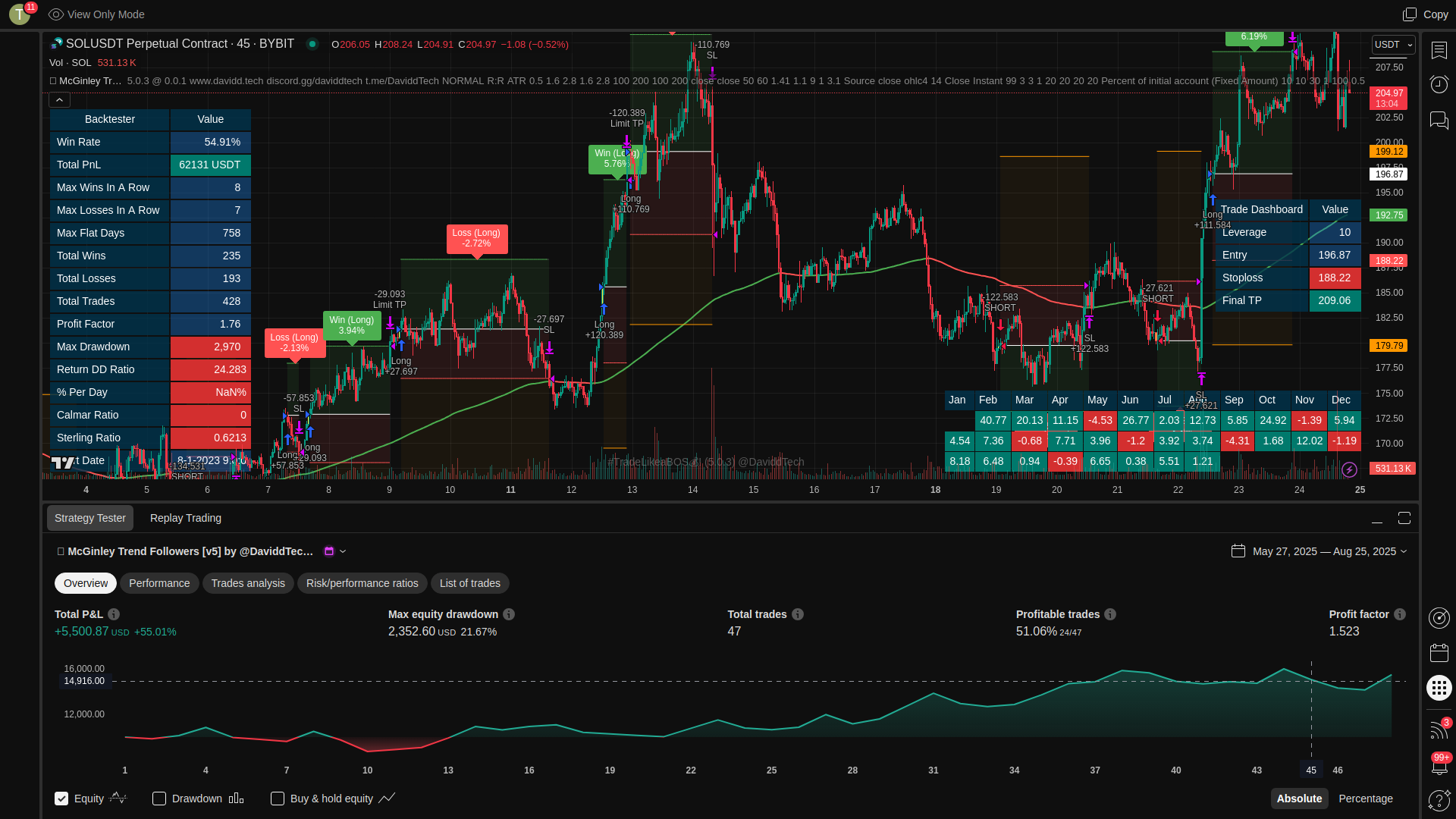This screenshot has width=1456, height=819.
Task: Click the Win Rate value 54.91%
Action: (211, 142)
